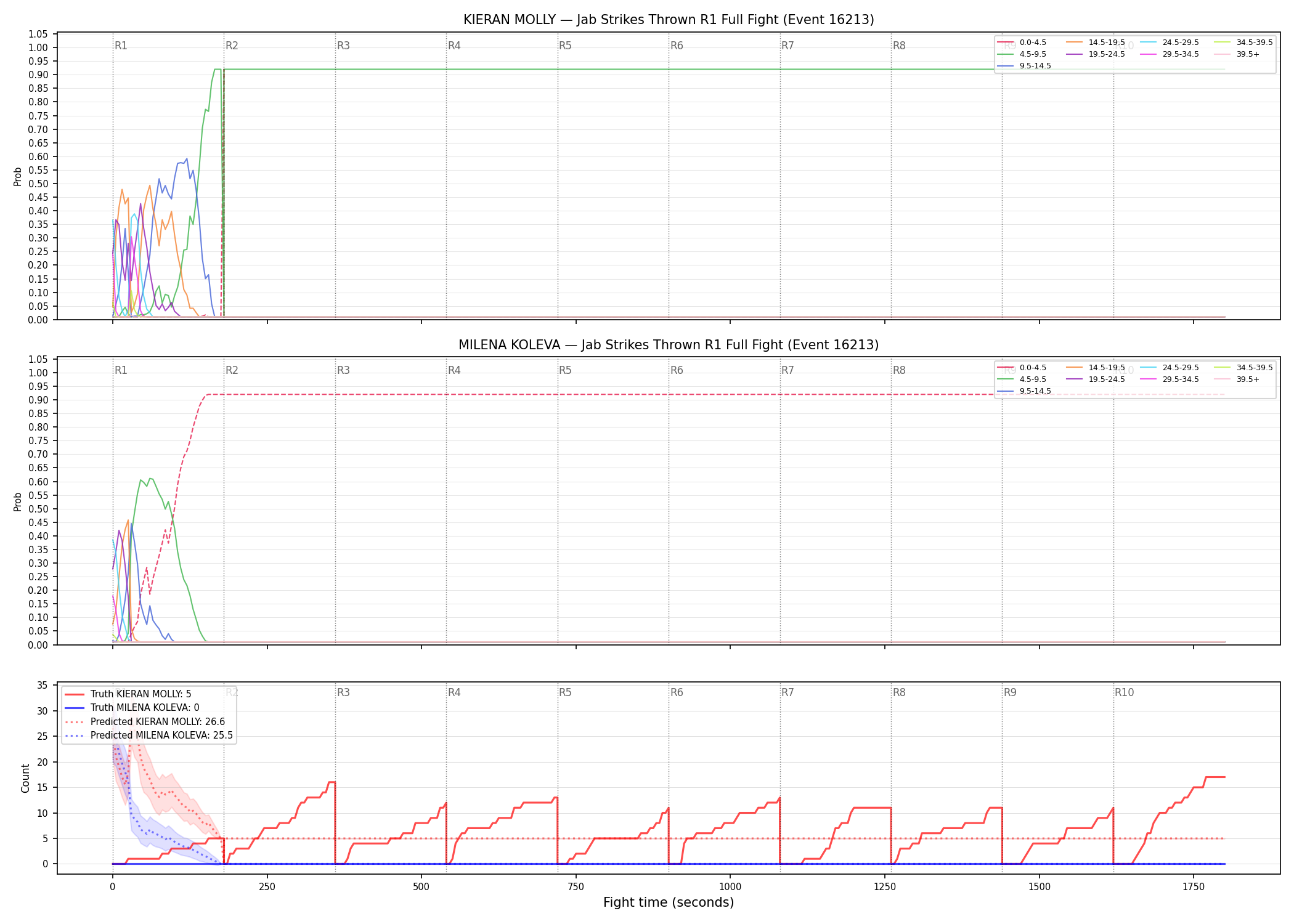Click the R2 round marker in the top chart
Viewport: 1294px width, 924px height.
(x=232, y=46)
